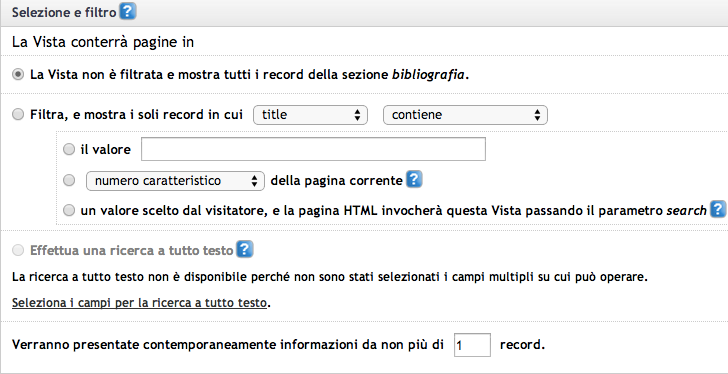Image resolution: width=728 pixels, height=374 pixels.
Task: Select valore scelto dal visitatore radio
Action: click(69, 210)
